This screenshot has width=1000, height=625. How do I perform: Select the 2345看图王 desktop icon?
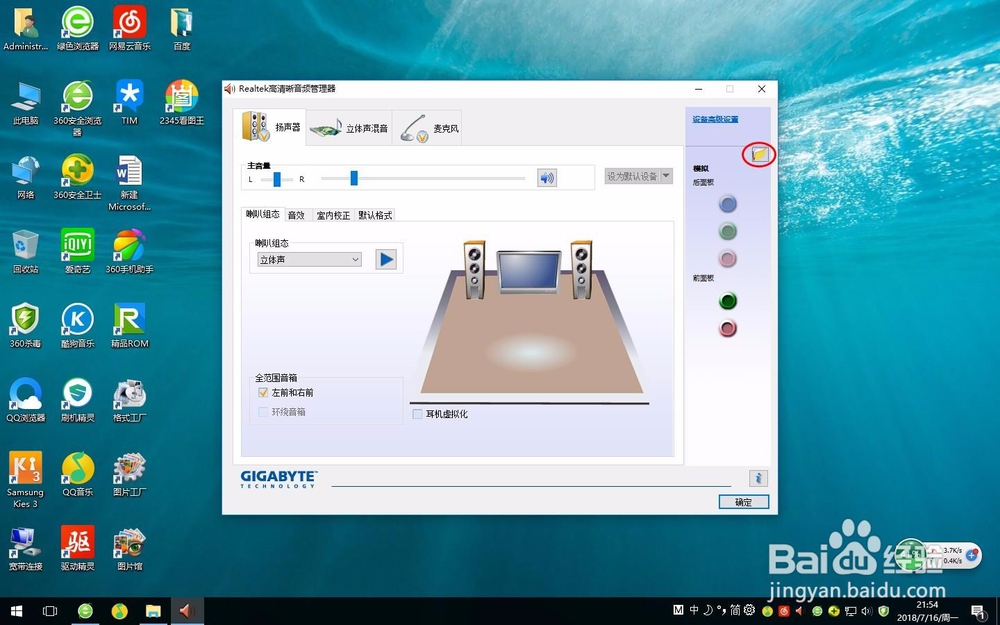coord(182,103)
